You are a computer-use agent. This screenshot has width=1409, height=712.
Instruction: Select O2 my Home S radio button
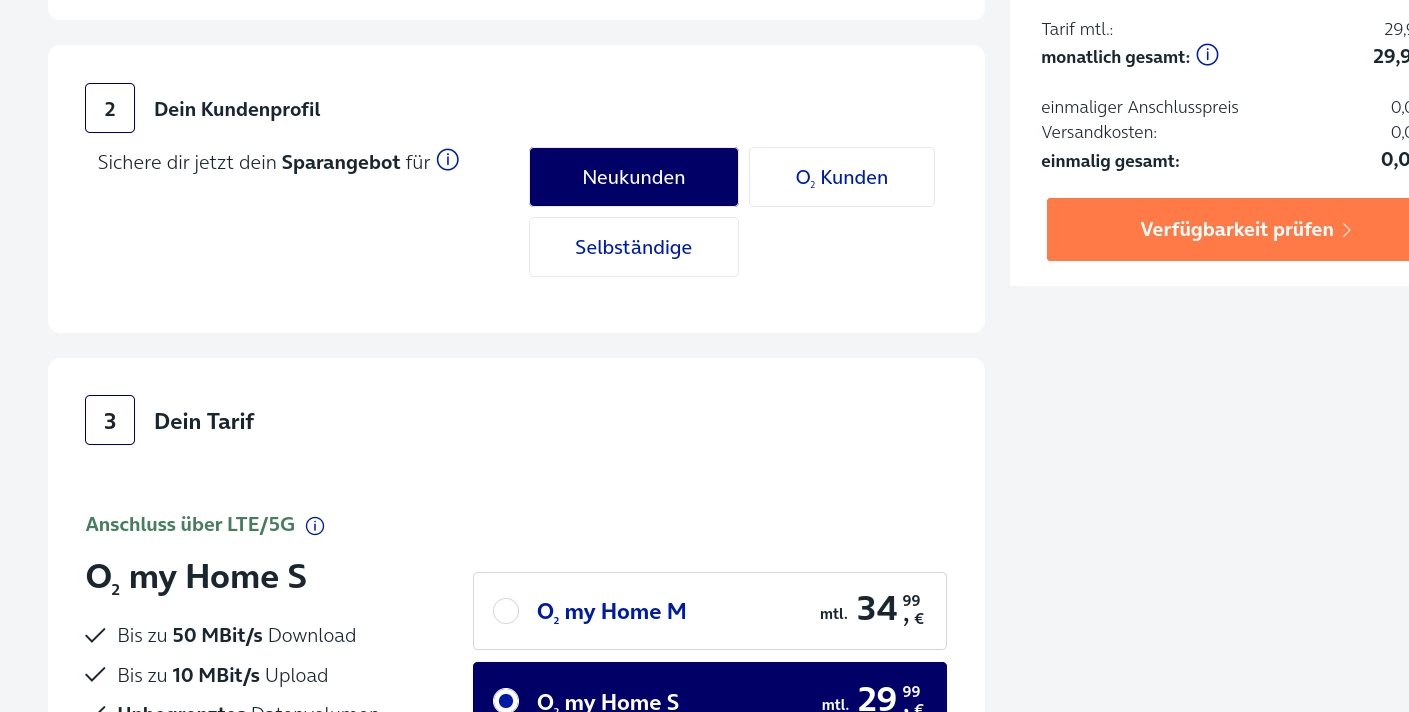pyautogui.click(x=506, y=700)
